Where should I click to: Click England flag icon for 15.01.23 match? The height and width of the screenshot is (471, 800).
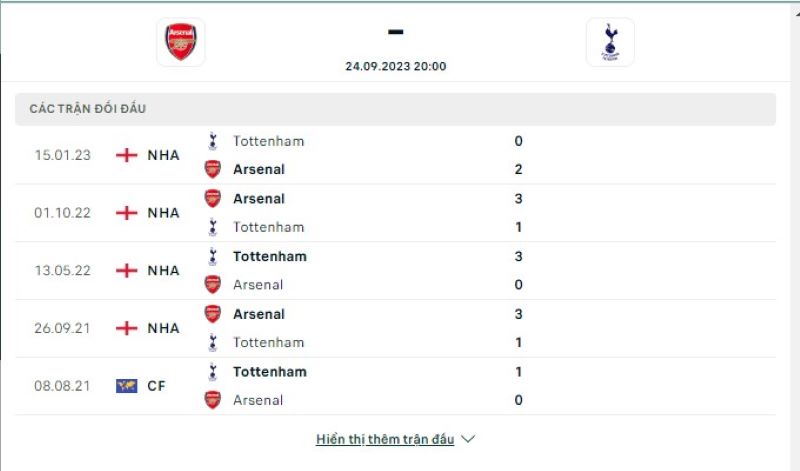(x=126, y=155)
